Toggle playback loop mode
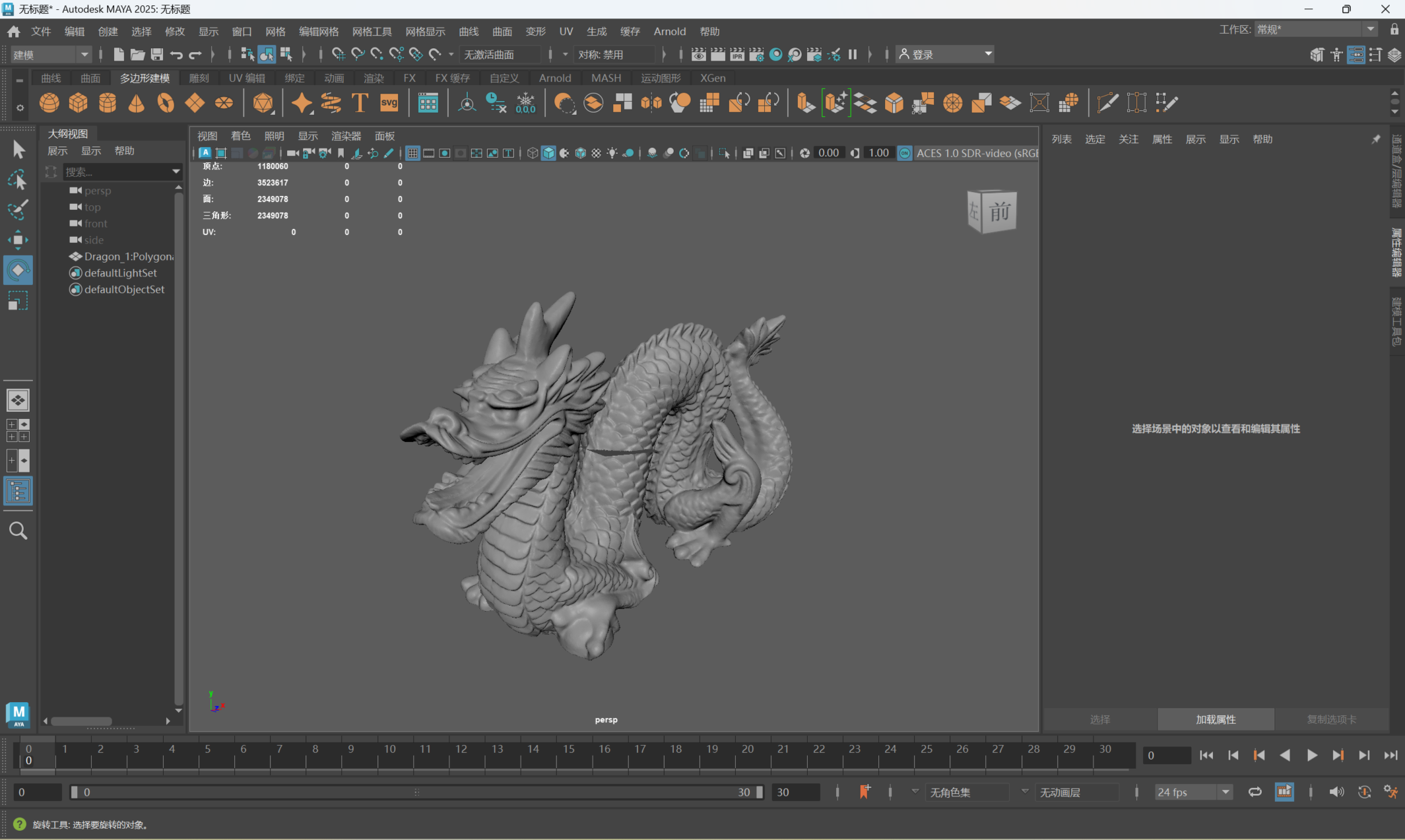1405x840 pixels. click(1255, 792)
